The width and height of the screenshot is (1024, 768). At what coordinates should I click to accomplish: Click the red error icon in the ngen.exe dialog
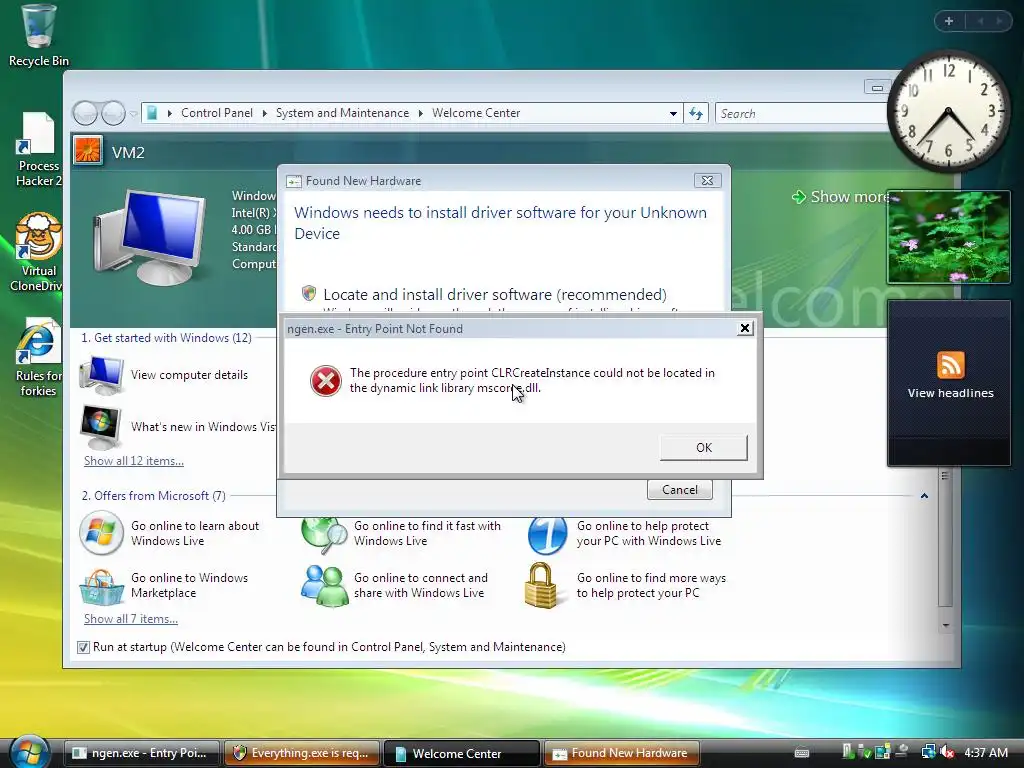(x=325, y=381)
